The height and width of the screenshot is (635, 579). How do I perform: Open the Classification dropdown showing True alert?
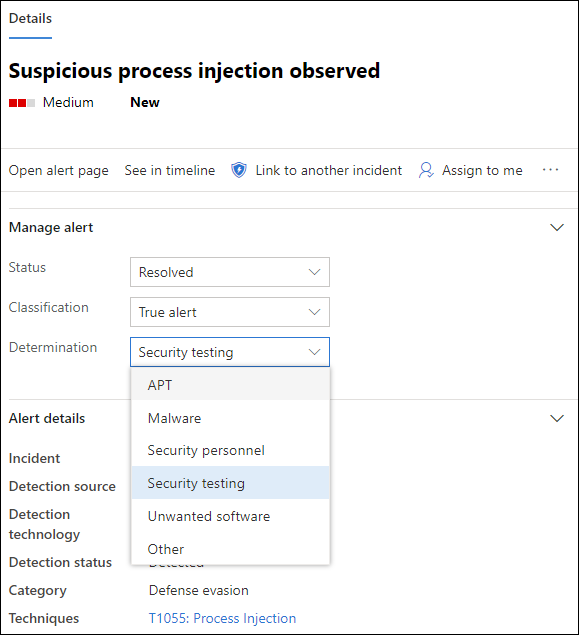click(x=230, y=312)
